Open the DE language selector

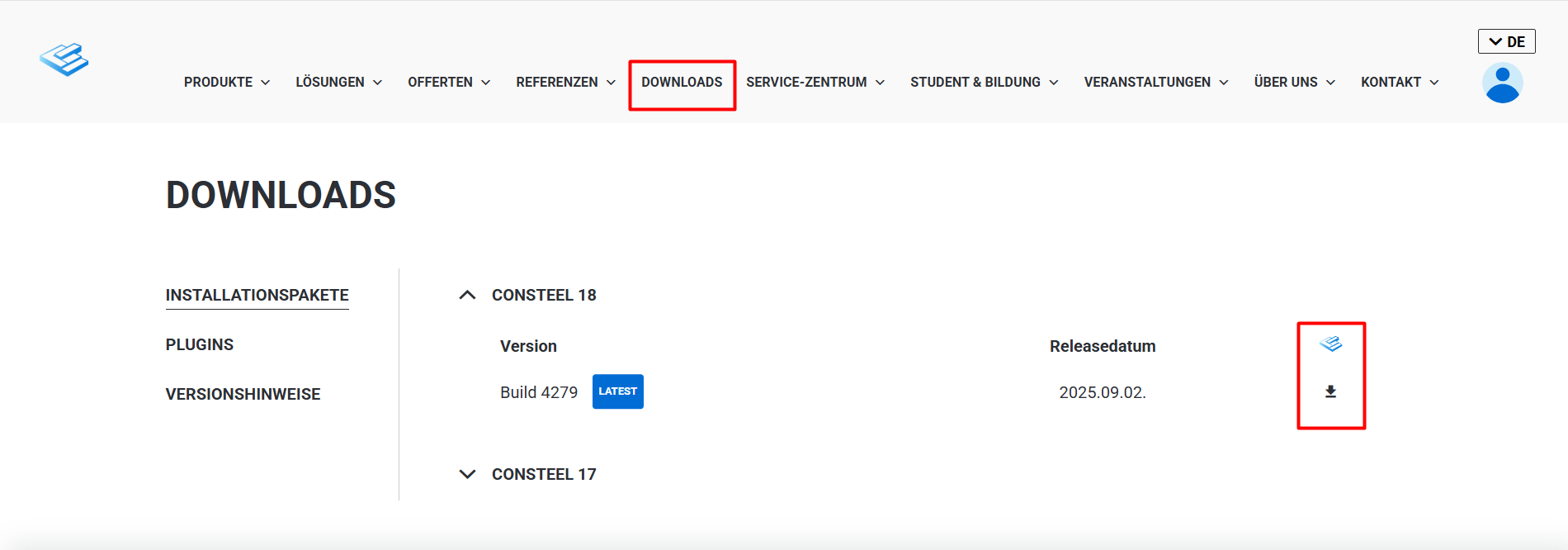coord(1506,41)
